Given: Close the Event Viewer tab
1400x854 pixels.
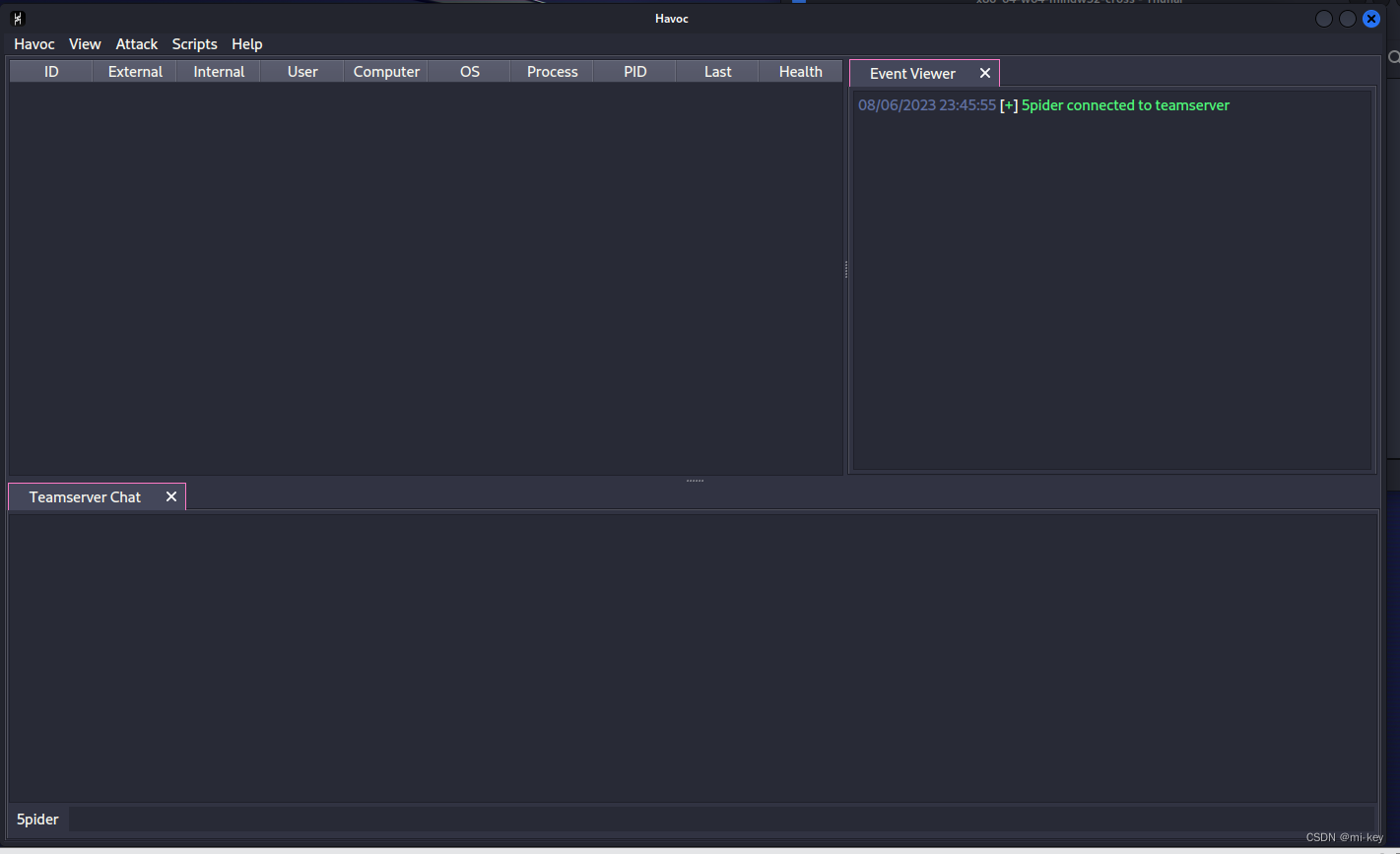Looking at the screenshot, I should [x=985, y=74].
